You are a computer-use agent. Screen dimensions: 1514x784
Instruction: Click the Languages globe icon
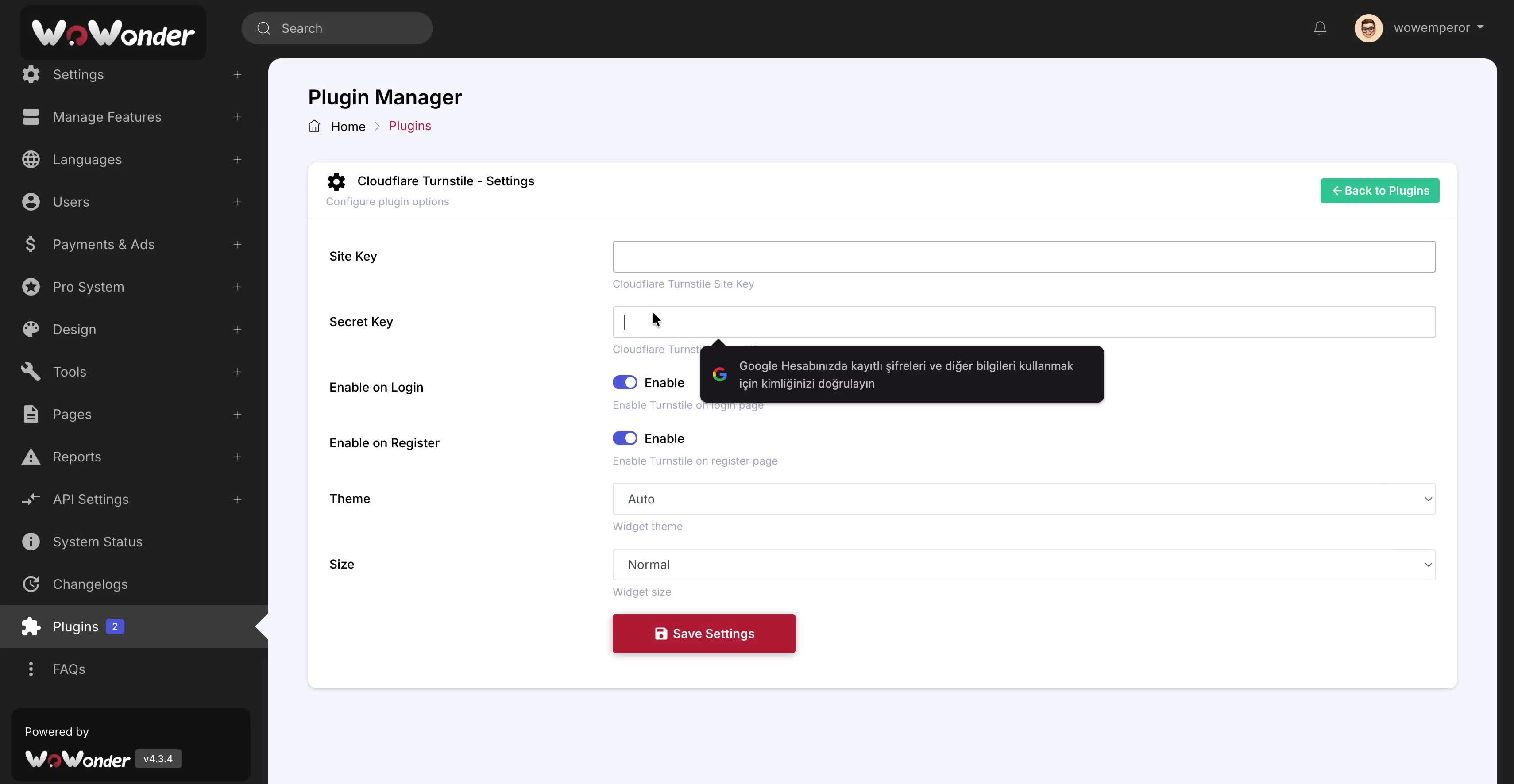pos(31,159)
